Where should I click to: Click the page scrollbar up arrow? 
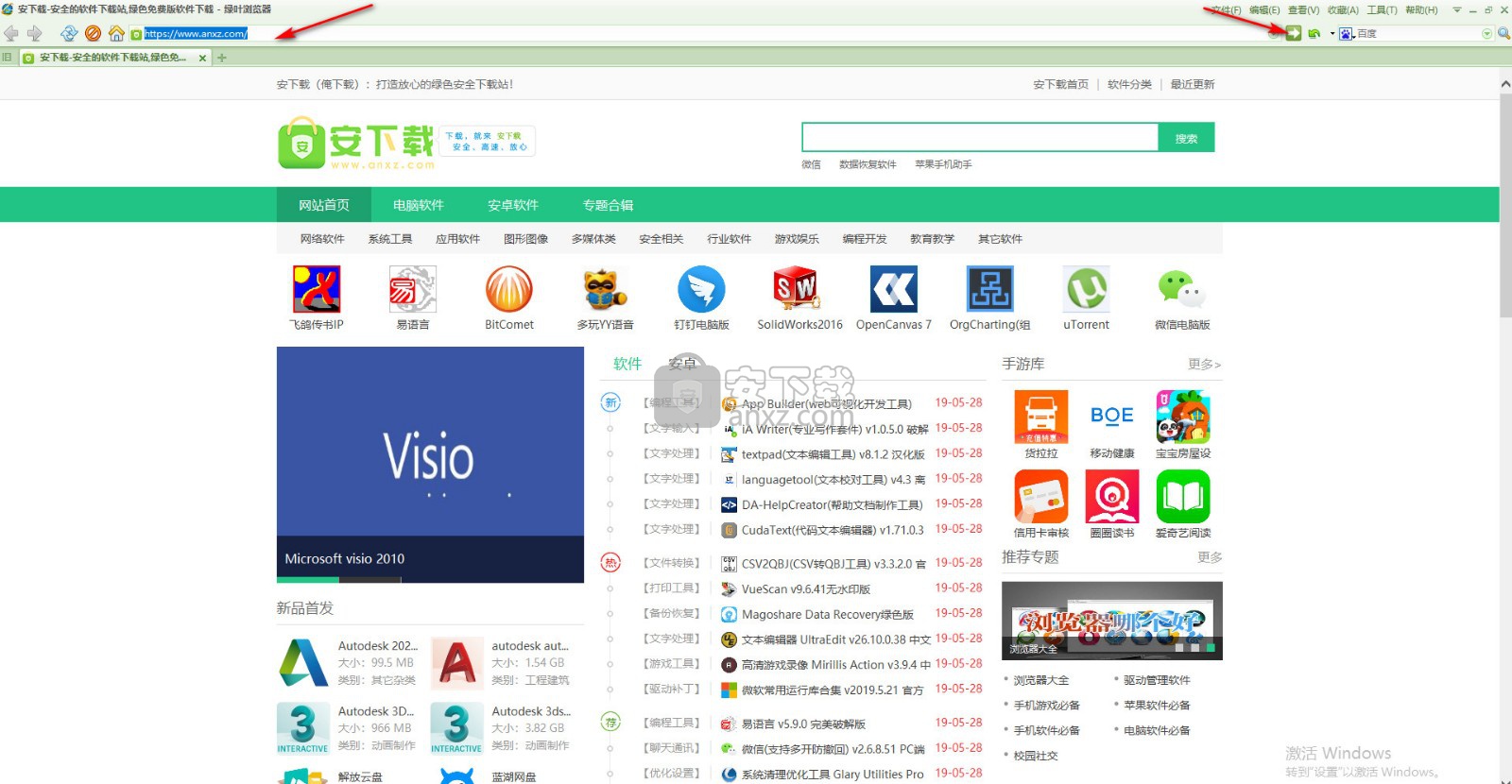pyautogui.click(x=1505, y=84)
